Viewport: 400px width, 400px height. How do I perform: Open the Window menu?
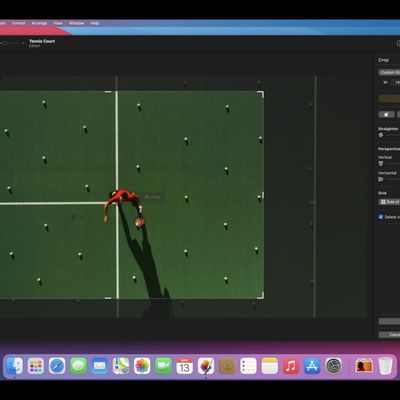coord(77,23)
